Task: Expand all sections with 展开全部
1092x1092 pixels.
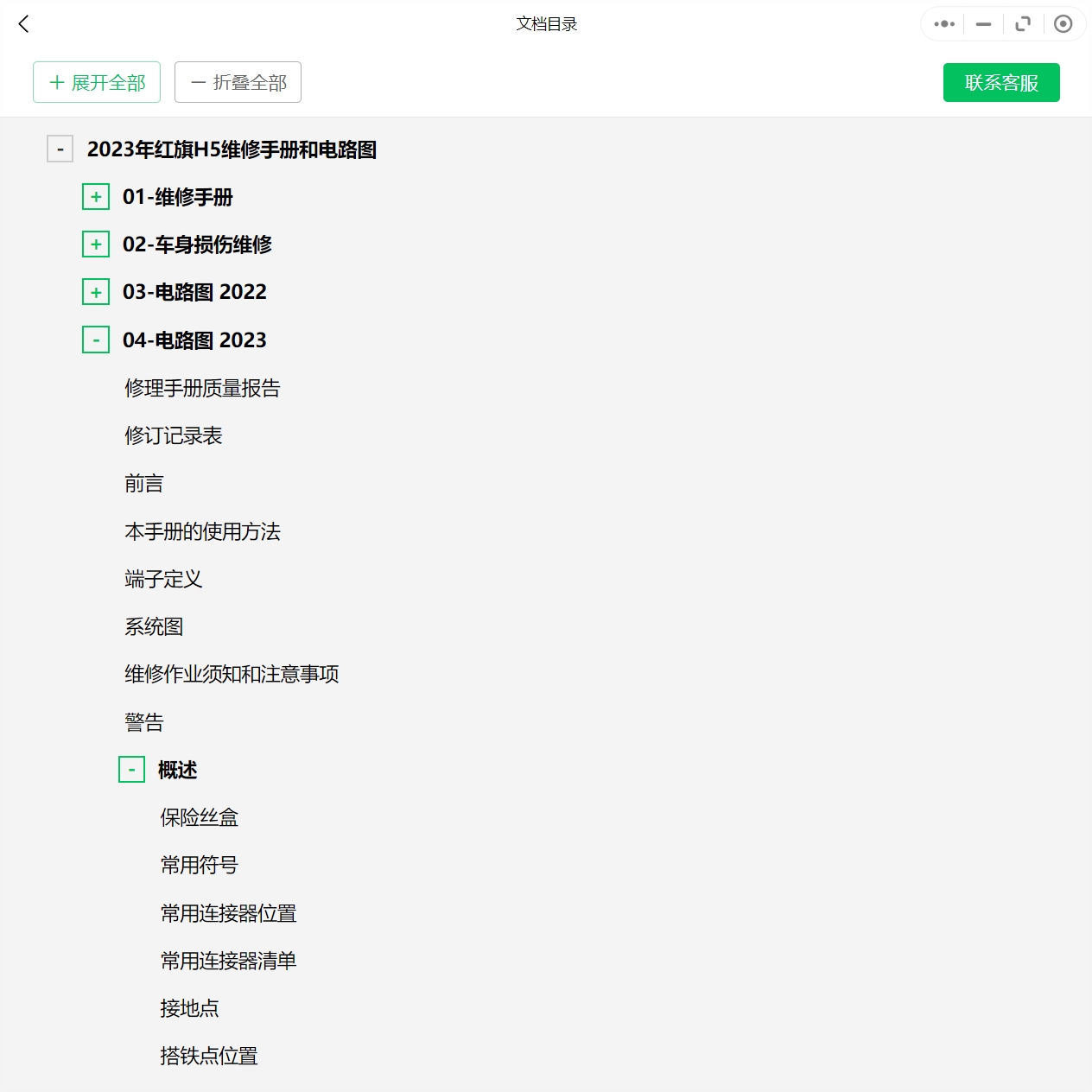Action: tap(97, 82)
